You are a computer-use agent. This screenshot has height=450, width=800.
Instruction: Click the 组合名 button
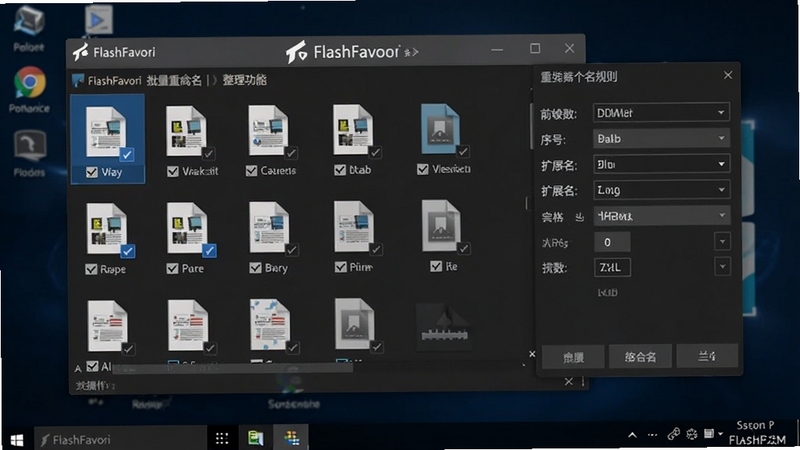pyautogui.click(x=640, y=357)
